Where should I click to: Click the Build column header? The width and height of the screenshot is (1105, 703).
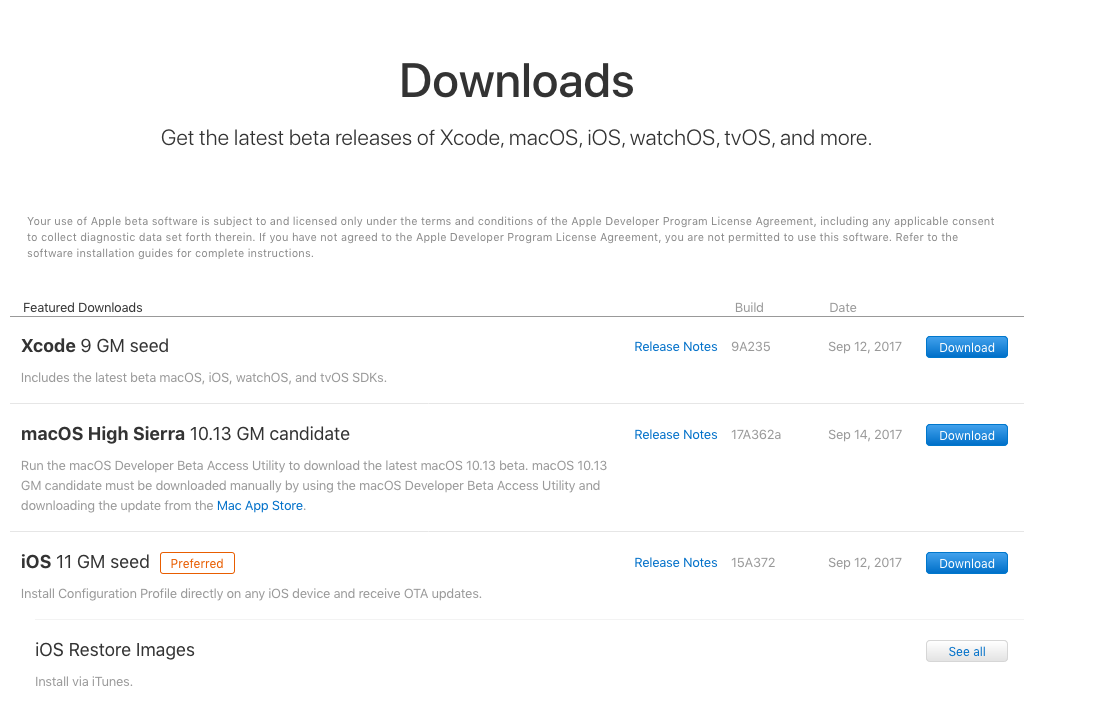click(x=749, y=308)
